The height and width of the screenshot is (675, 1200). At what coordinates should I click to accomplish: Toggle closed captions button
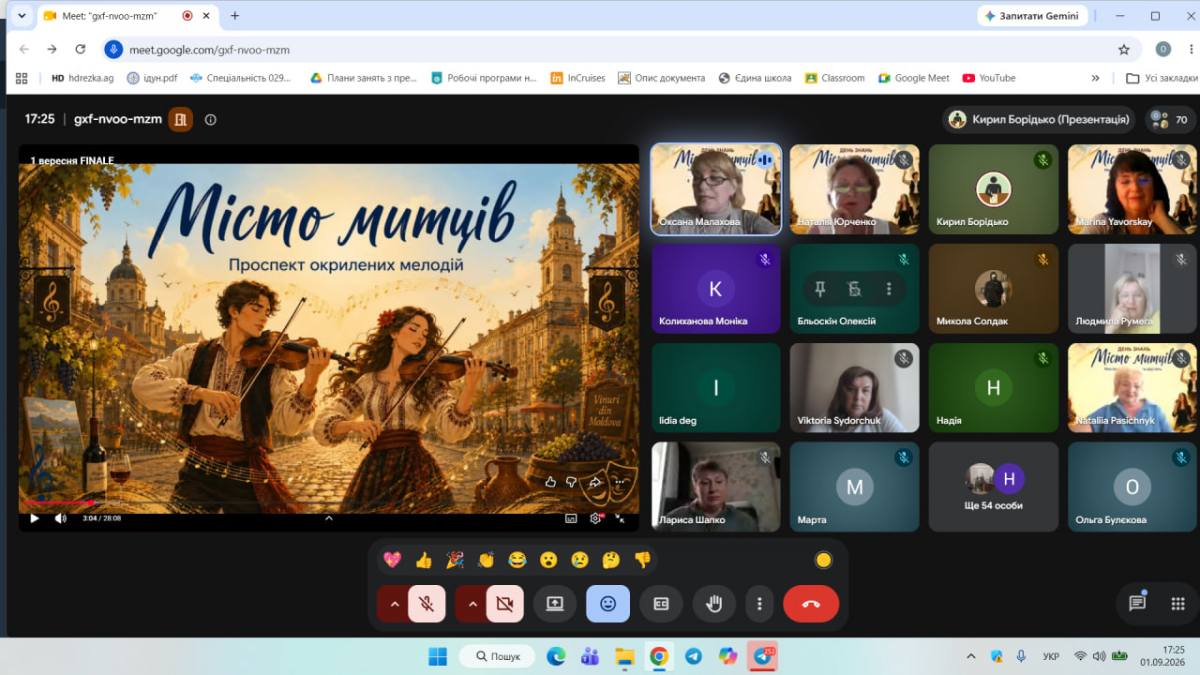pos(661,604)
